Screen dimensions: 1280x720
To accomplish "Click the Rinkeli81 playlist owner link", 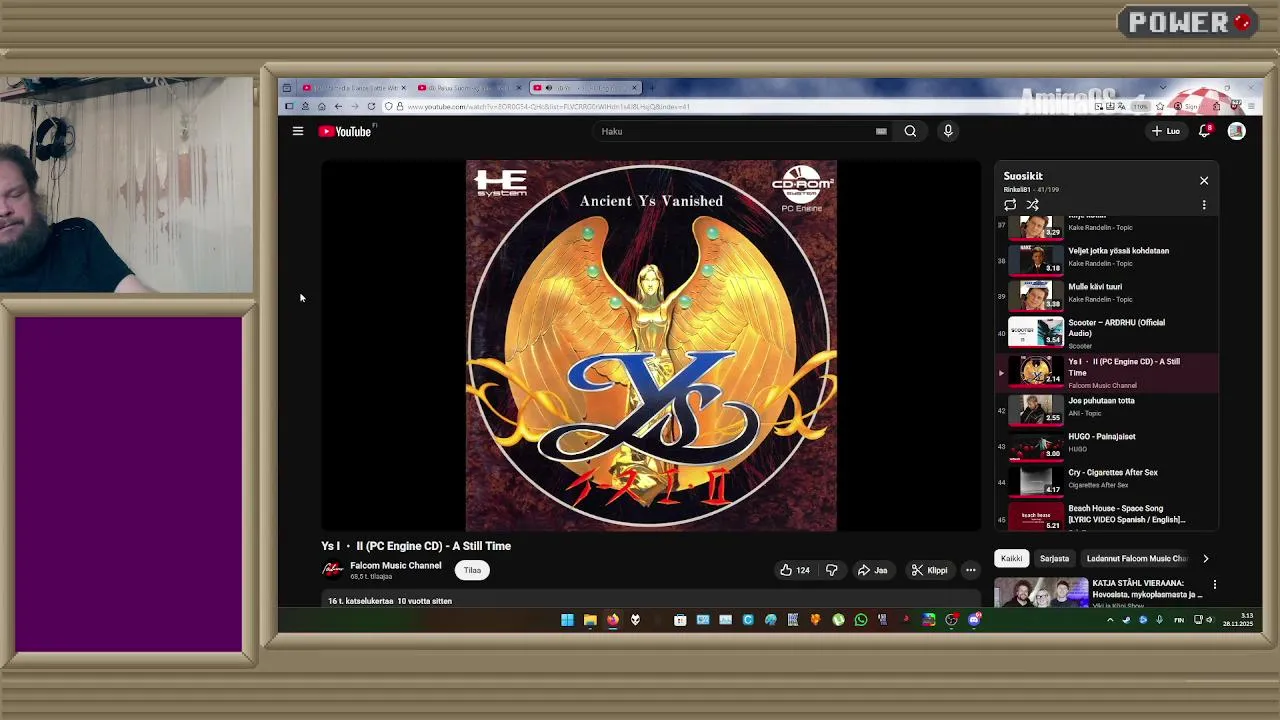I will coord(1017,189).
